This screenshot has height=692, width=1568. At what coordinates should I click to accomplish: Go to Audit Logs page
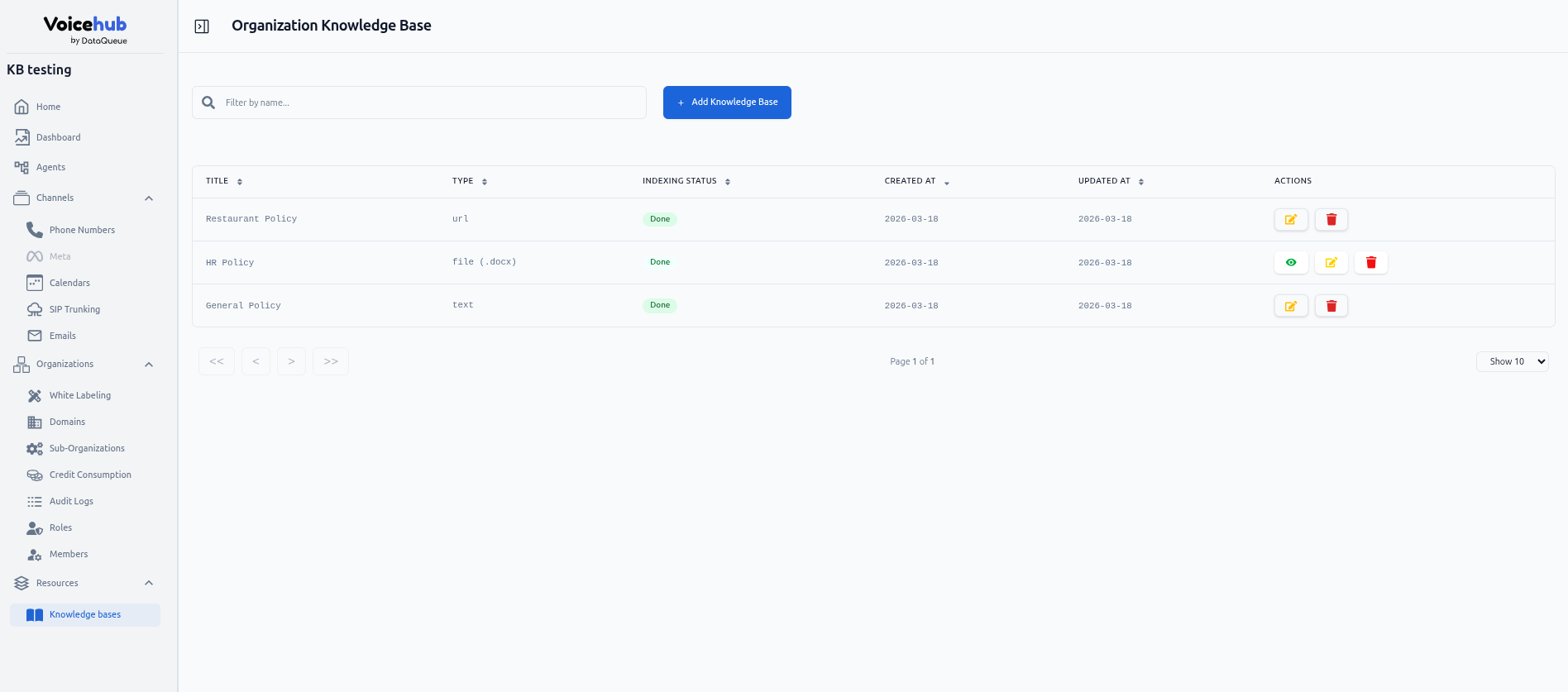coord(71,501)
